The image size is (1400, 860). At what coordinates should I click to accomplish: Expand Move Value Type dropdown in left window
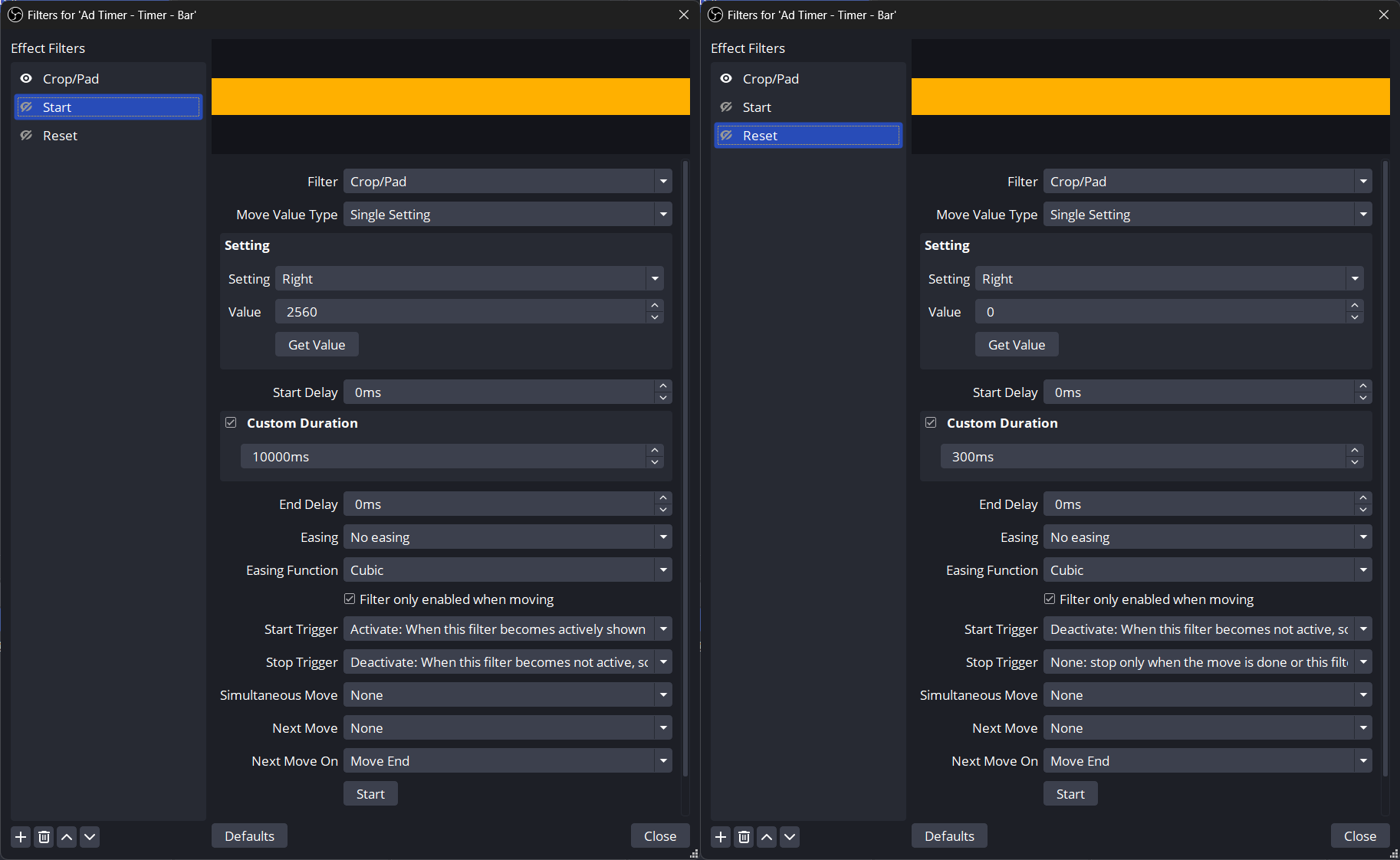(x=507, y=215)
